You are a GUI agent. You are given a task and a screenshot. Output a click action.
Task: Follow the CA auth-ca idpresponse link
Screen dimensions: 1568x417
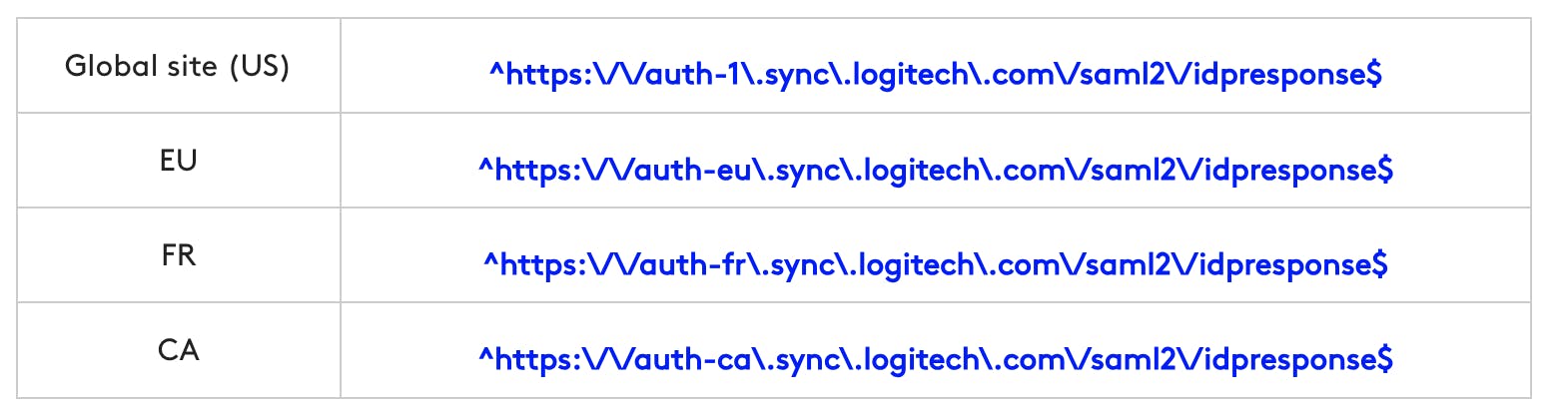point(935,359)
